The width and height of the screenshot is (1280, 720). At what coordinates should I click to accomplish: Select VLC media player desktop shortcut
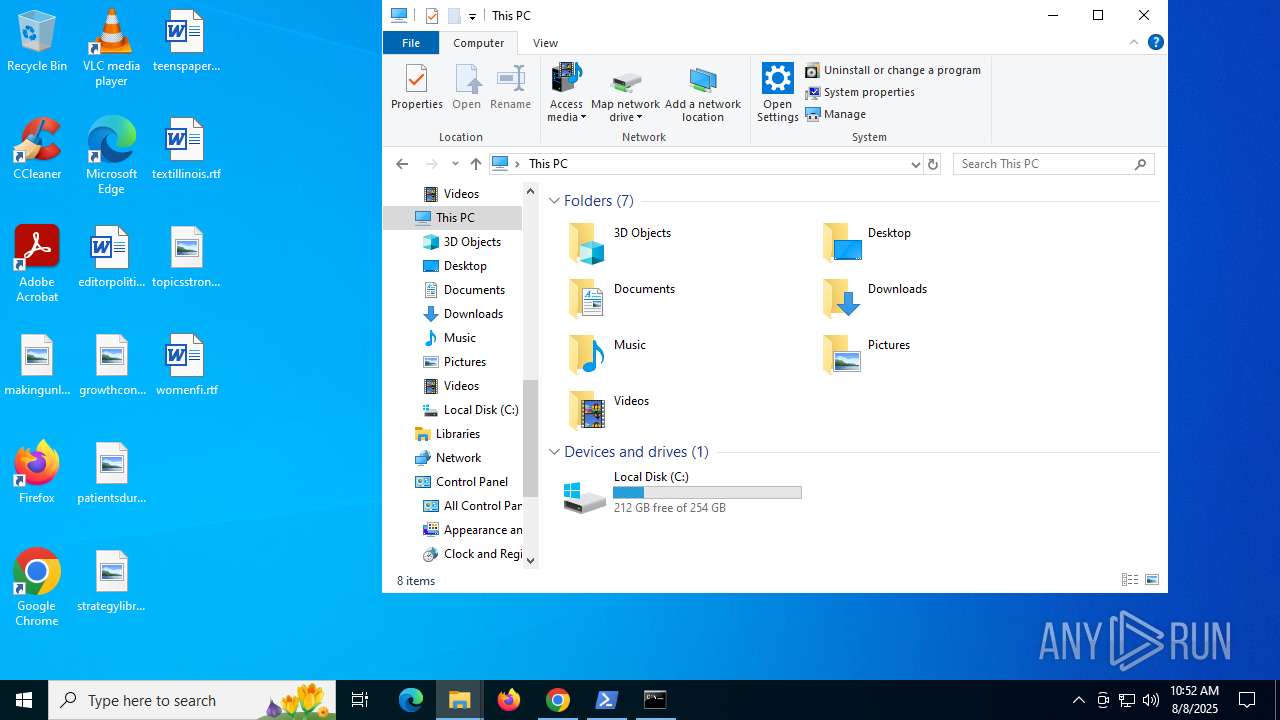[x=111, y=48]
